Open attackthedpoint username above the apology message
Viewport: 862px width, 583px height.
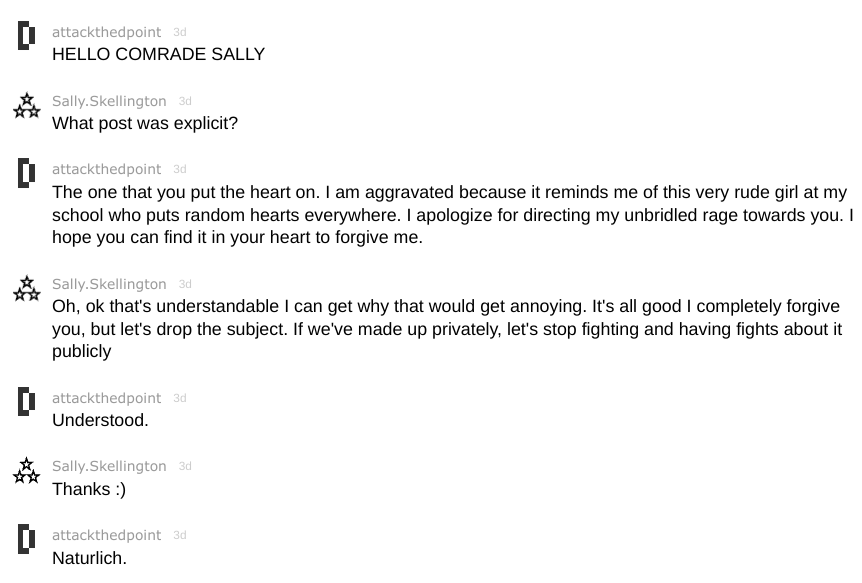tap(107, 169)
